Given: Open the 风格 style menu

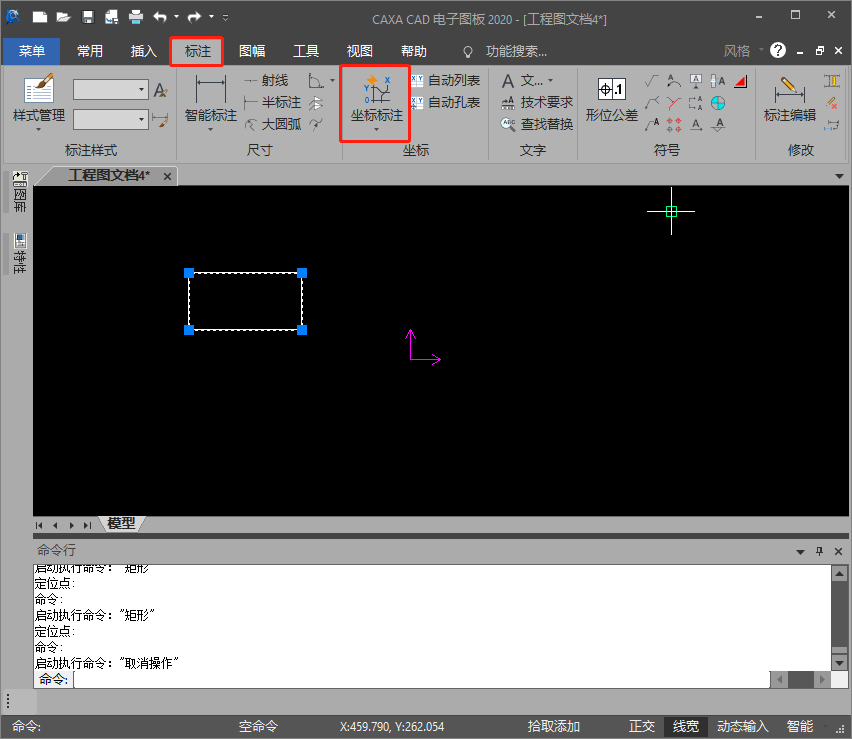Looking at the screenshot, I should coord(742,51).
